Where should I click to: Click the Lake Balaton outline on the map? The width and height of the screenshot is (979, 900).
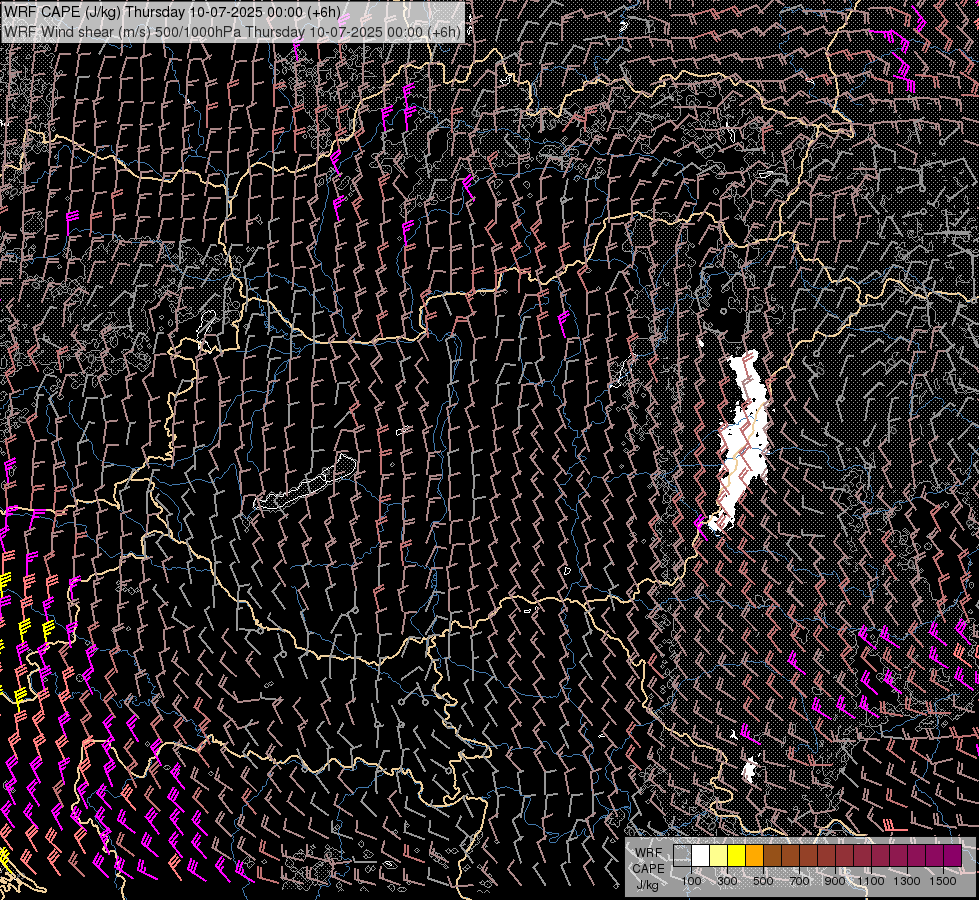[306, 483]
